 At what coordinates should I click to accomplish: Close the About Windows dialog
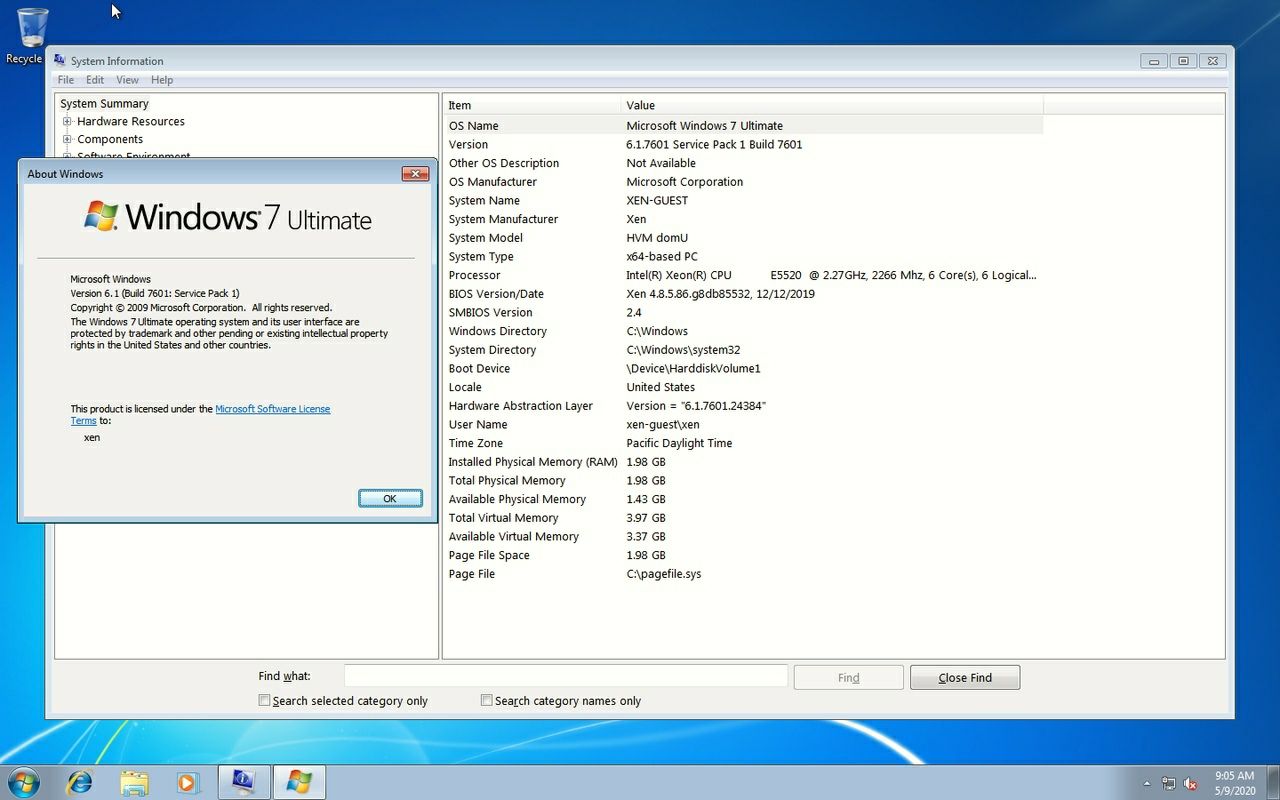pyautogui.click(x=415, y=174)
